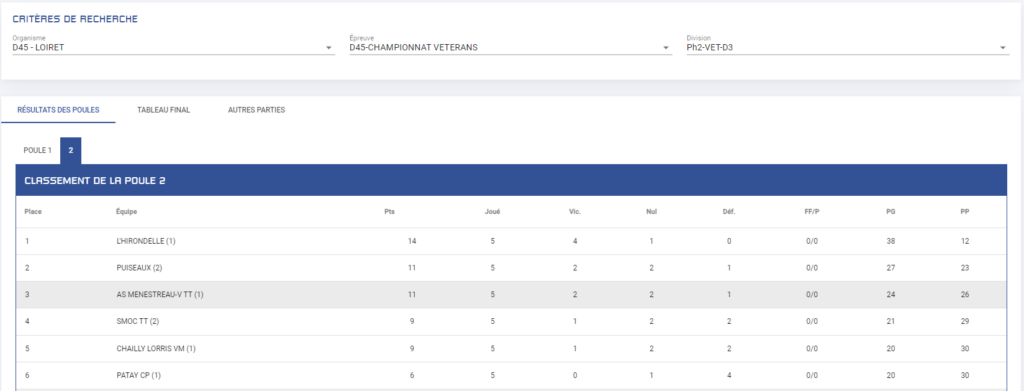Click AS MENESTREAU-V TT's PG value 24

(x=890, y=294)
